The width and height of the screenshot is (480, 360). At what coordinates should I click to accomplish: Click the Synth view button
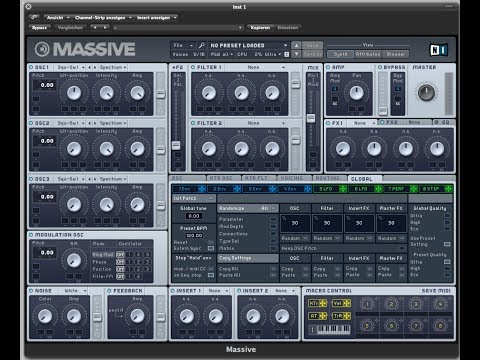(x=340, y=54)
